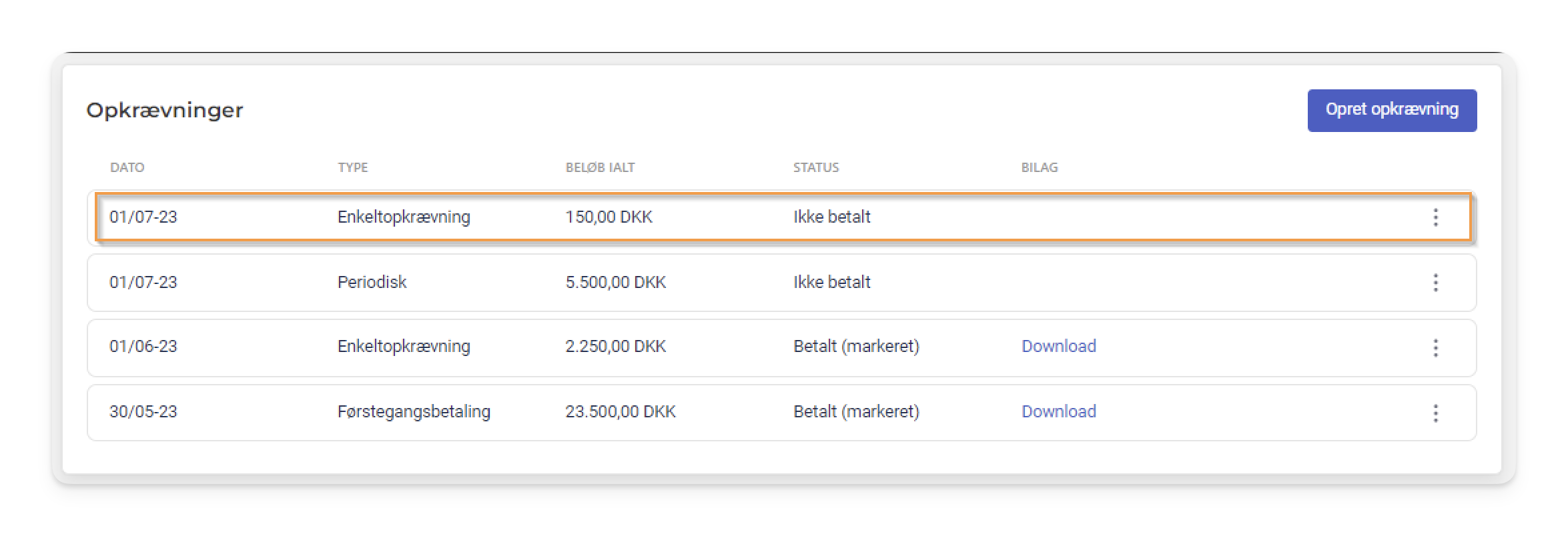Download bilag for 30/05-23 Førstegangsbetaling
The height and width of the screenshot is (536, 1568).
point(1058,411)
